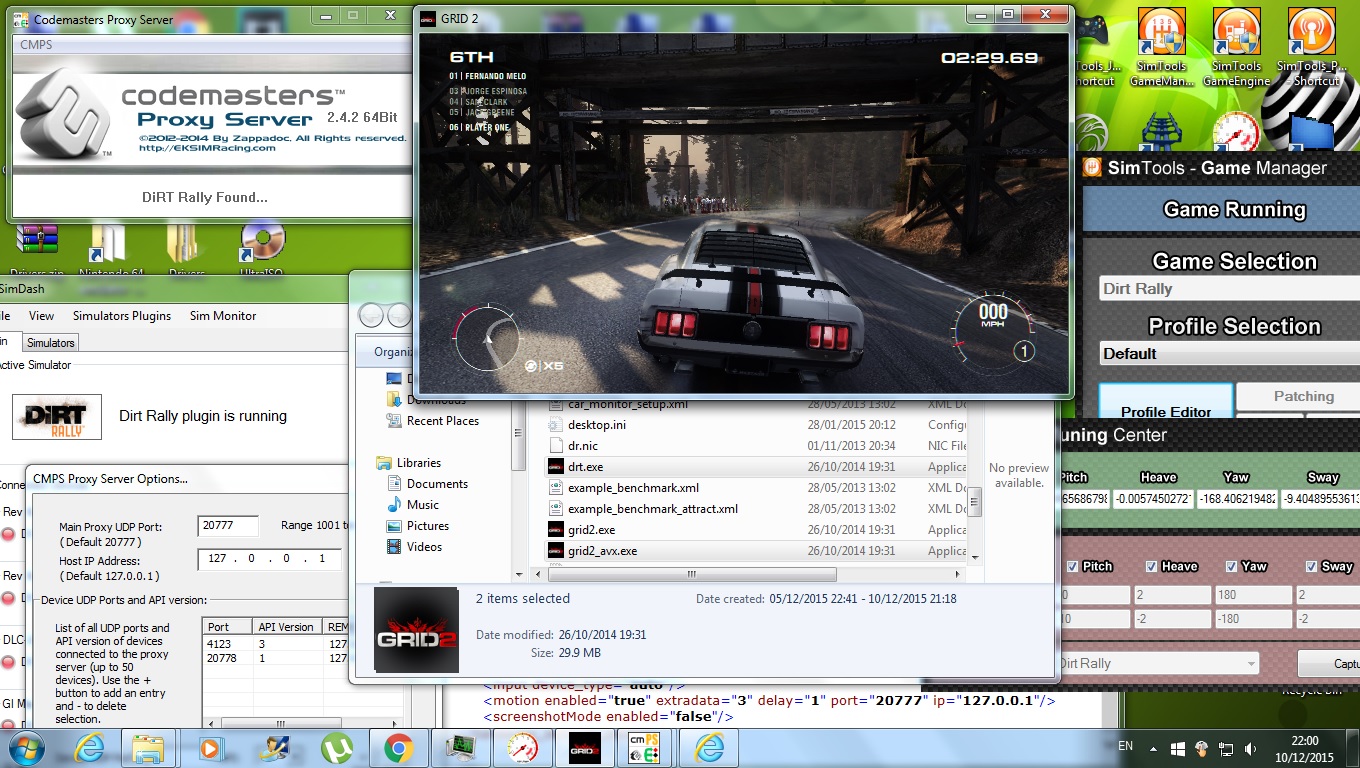Select example_benchmark_attract.xml in file list
Image resolution: width=1360 pixels, height=768 pixels.
(755, 509)
